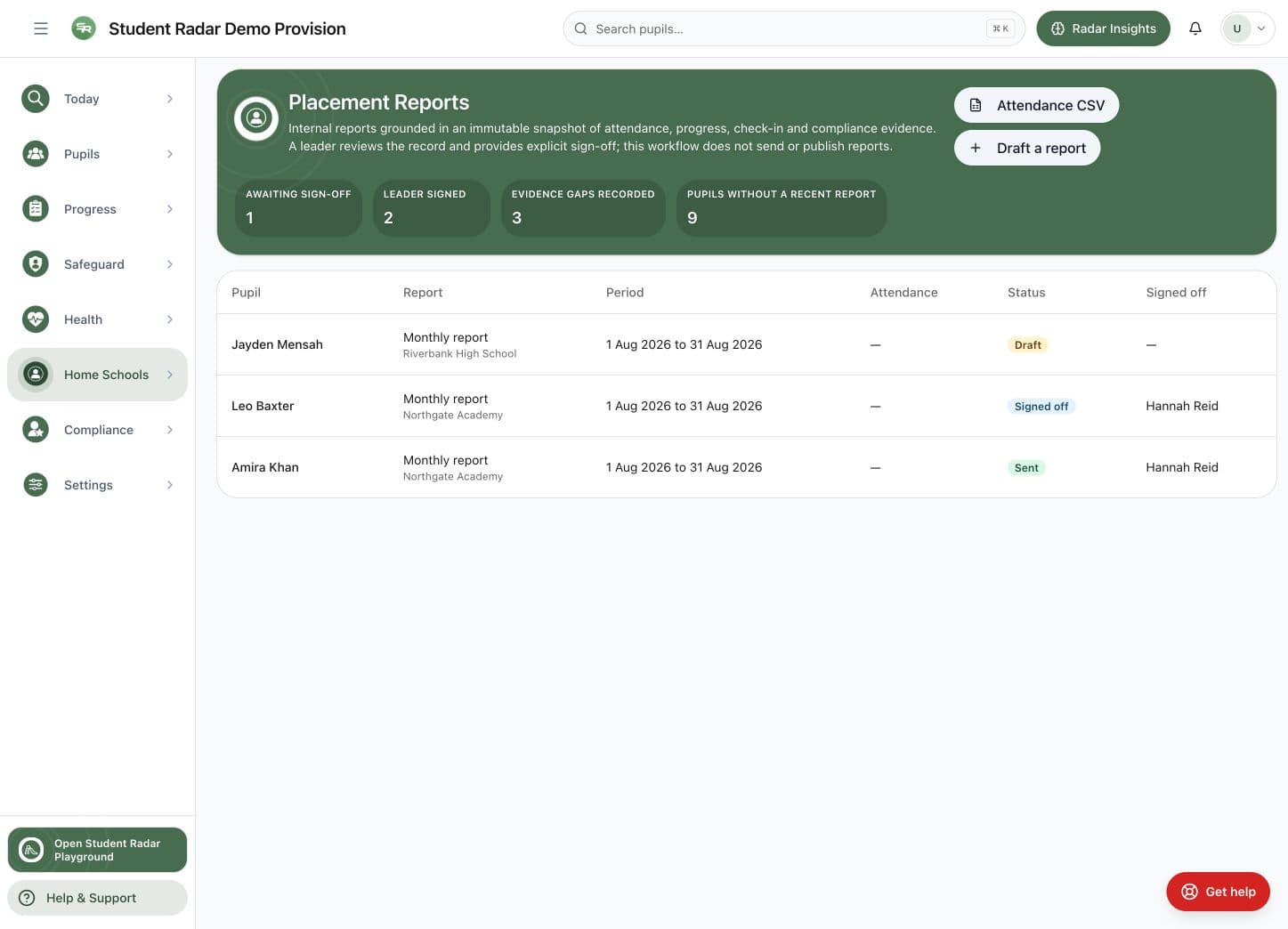
Task: Click the Attendance CSV document icon
Action: point(976,105)
